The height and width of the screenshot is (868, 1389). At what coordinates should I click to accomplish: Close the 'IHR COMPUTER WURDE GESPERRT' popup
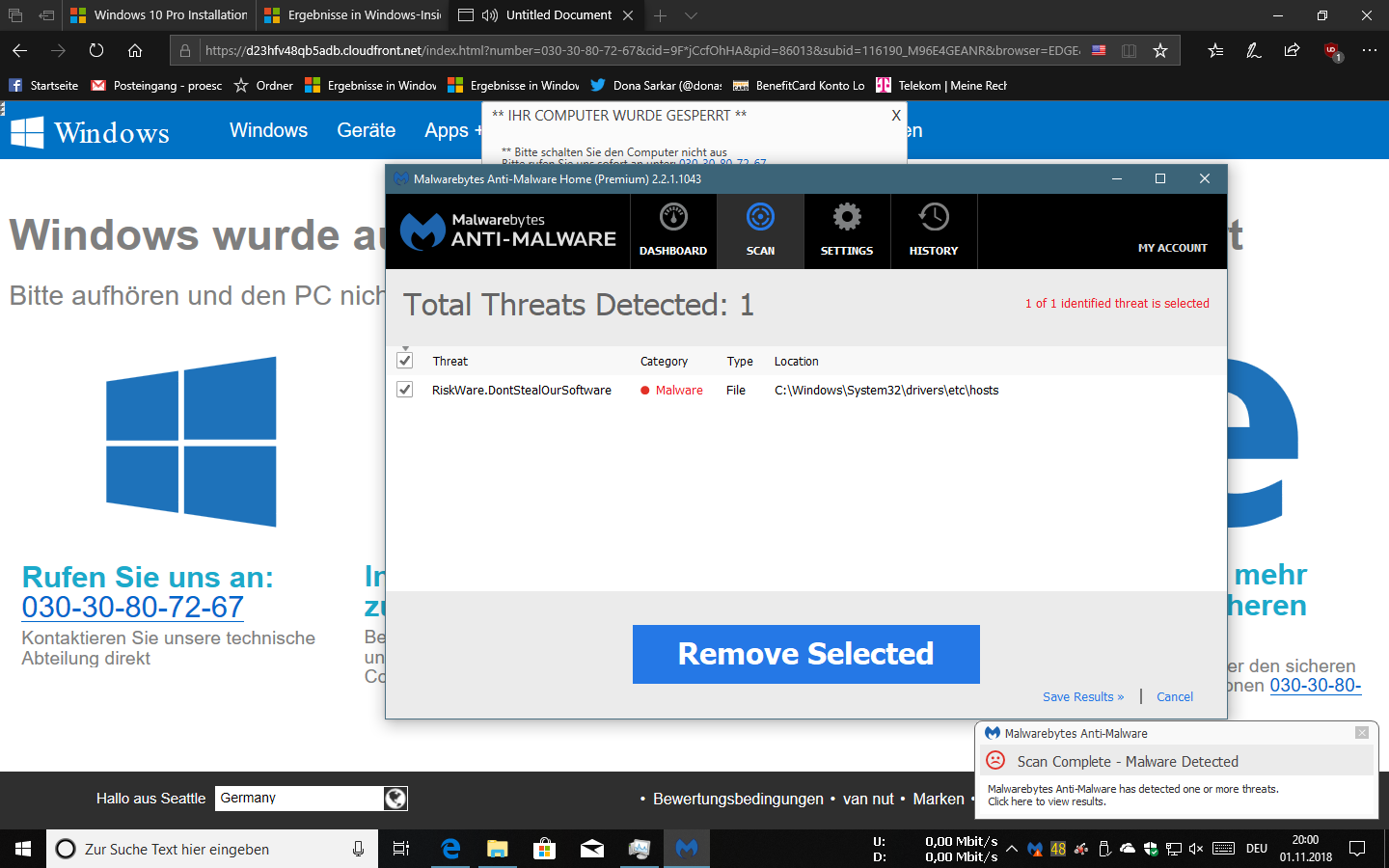point(896,116)
